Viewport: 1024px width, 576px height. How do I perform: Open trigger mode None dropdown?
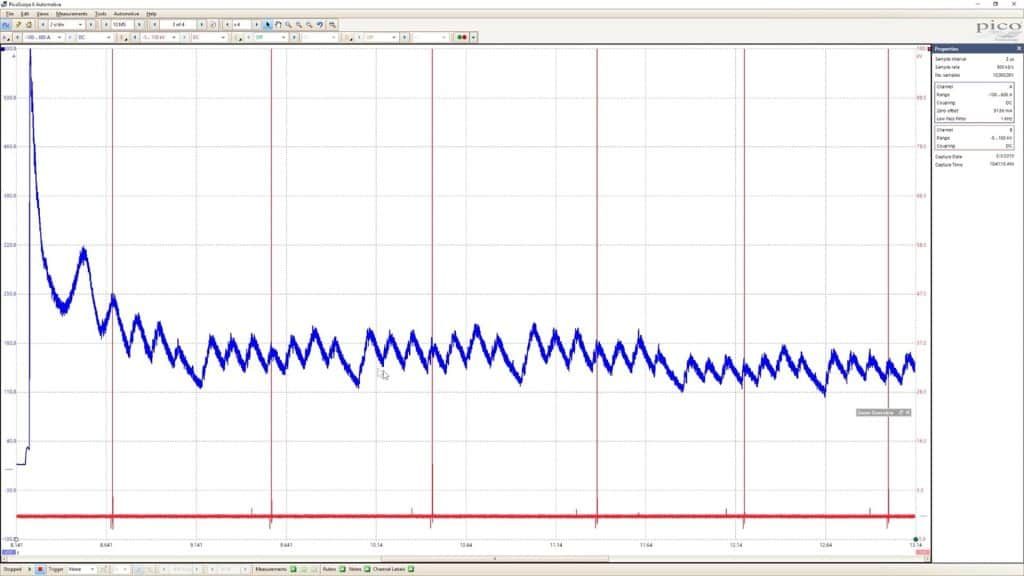[x=81, y=569]
